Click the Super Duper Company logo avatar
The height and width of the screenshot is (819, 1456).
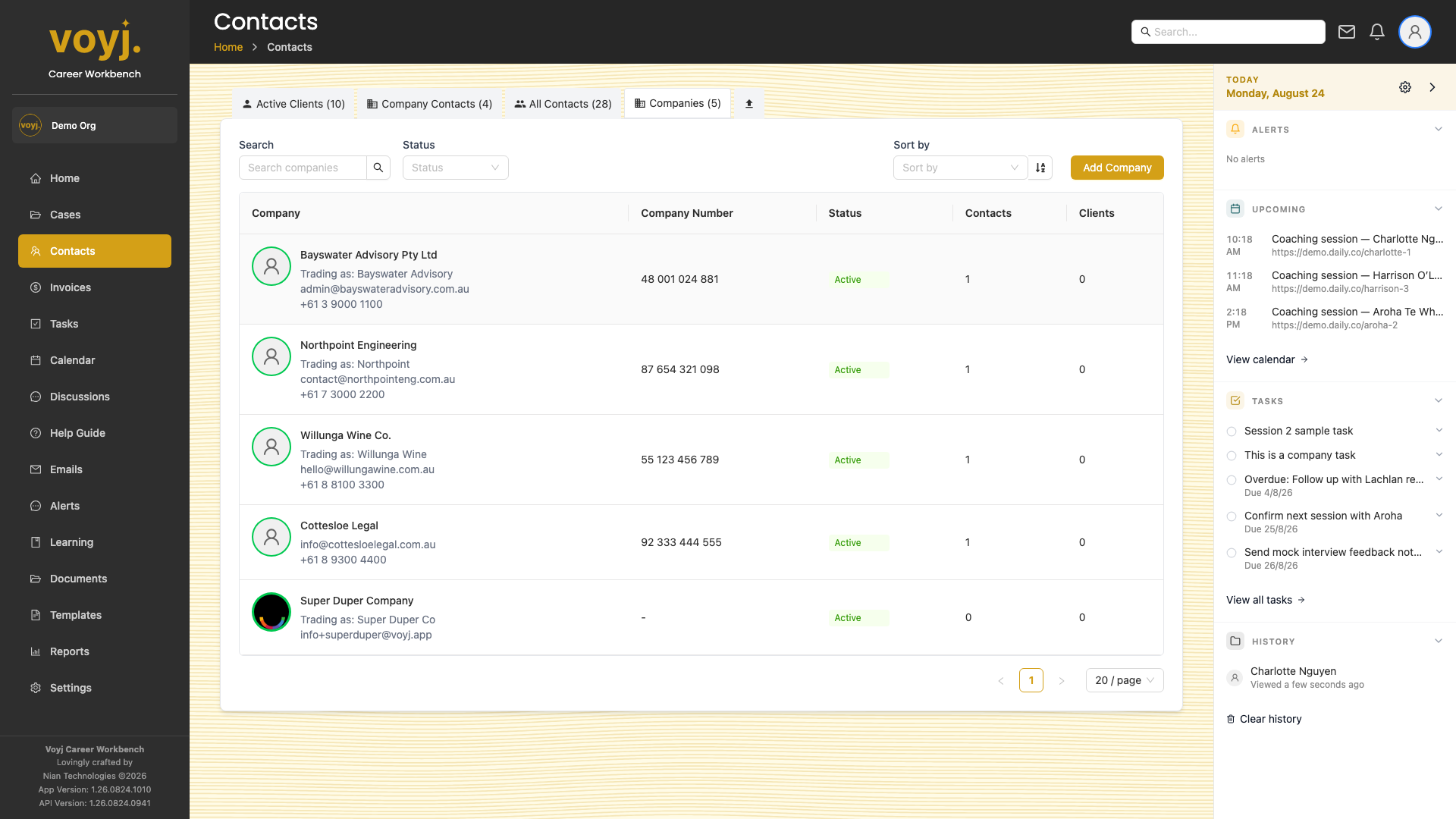pos(271,612)
